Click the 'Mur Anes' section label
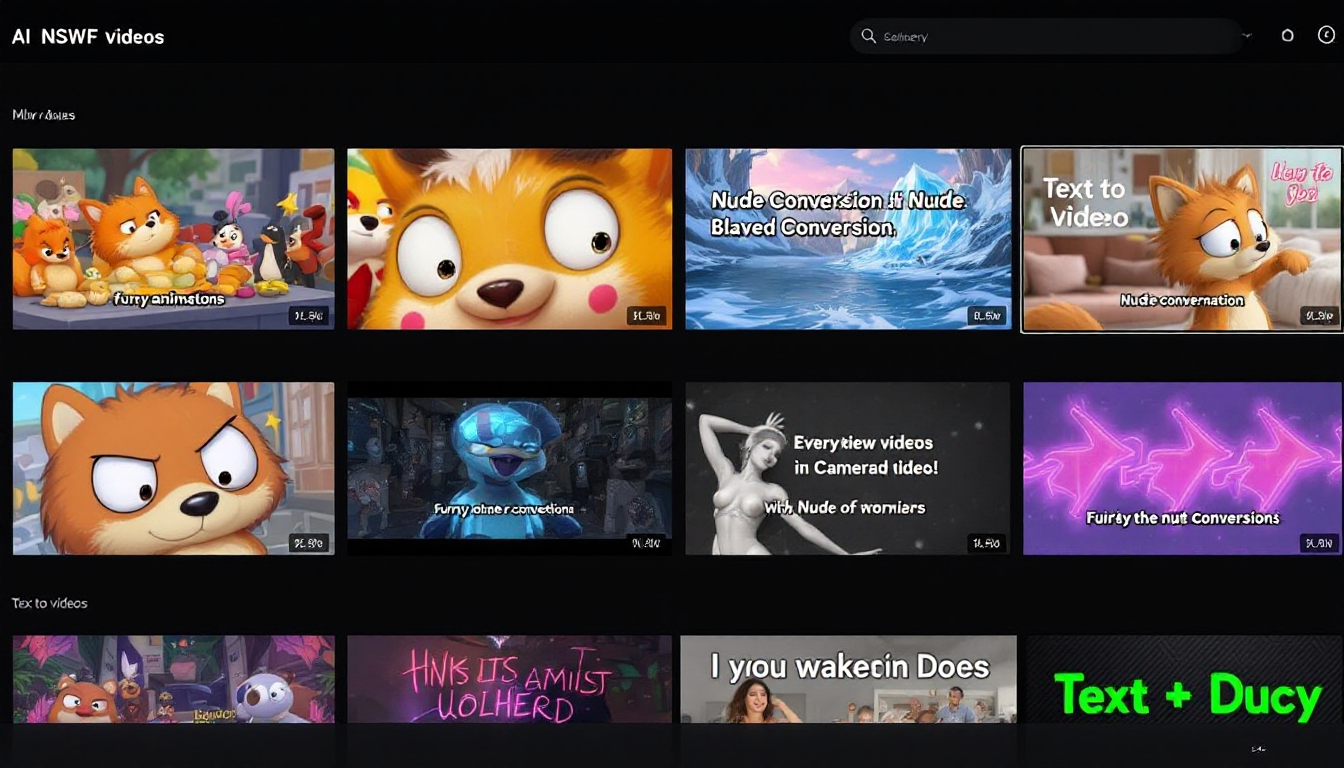Image resolution: width=1344 pixels, height=768 pixels. 44,115
